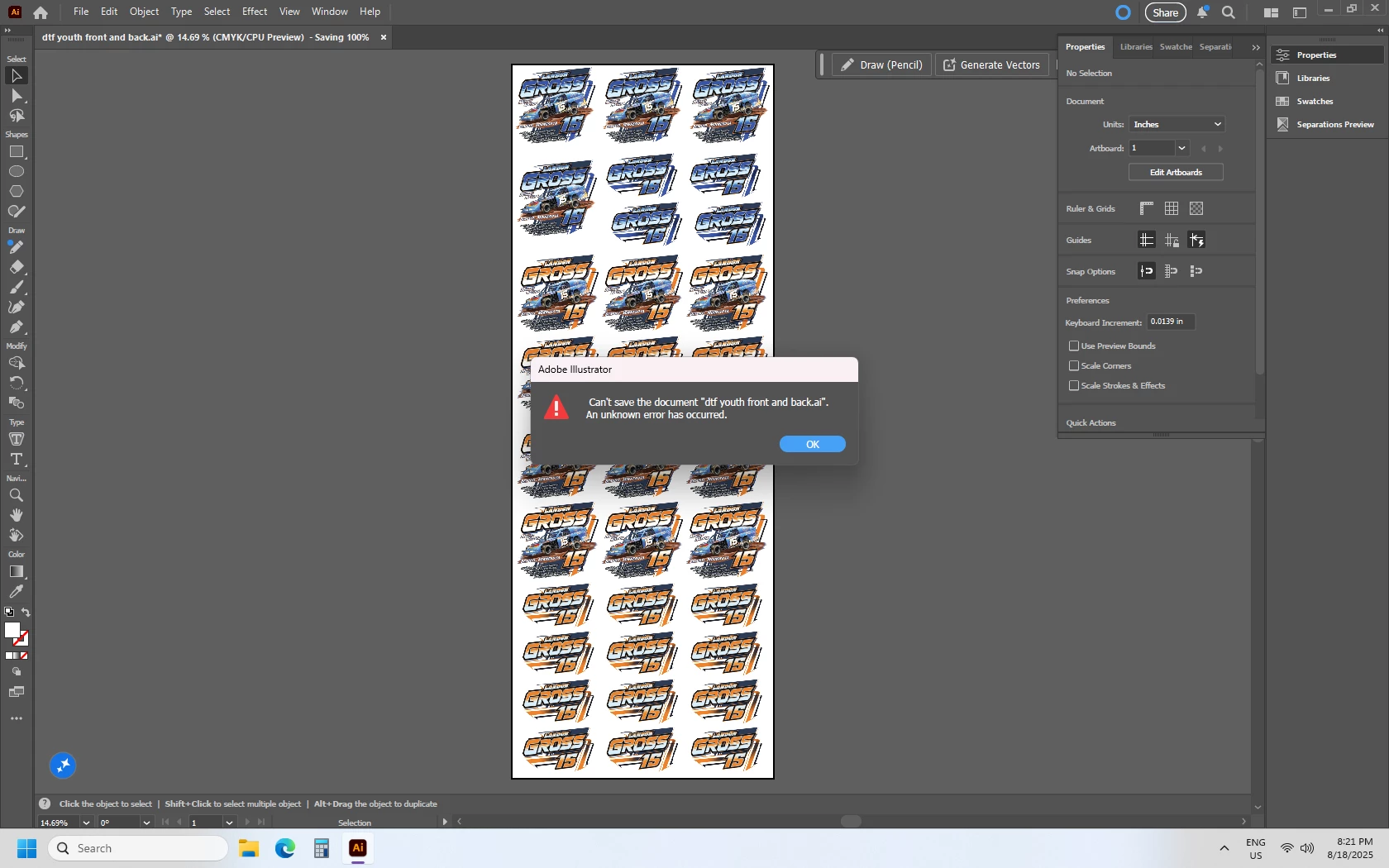The width and height of the screenshot is (1389, 868).
Task: Select the Zoom tool
Action: [x=17, y=495]
